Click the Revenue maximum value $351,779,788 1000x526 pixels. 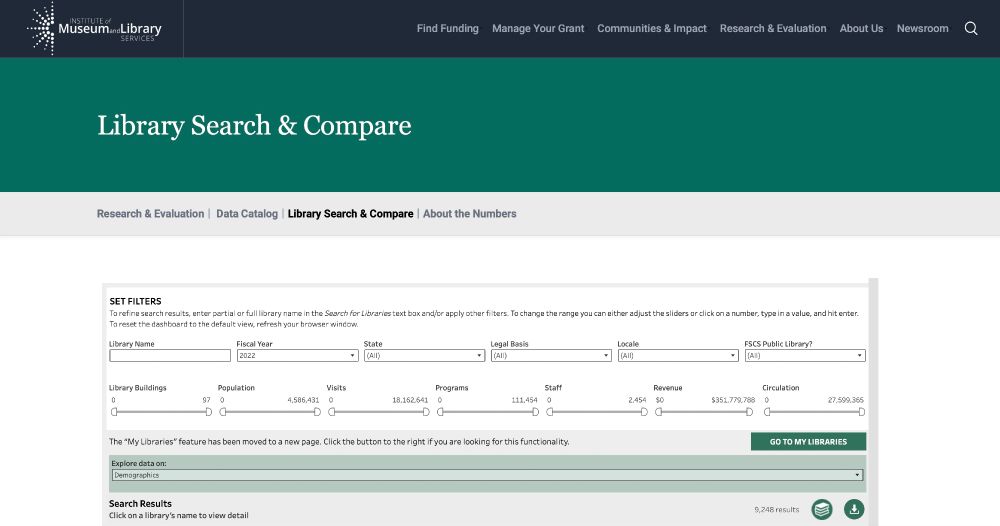[733, 400]
